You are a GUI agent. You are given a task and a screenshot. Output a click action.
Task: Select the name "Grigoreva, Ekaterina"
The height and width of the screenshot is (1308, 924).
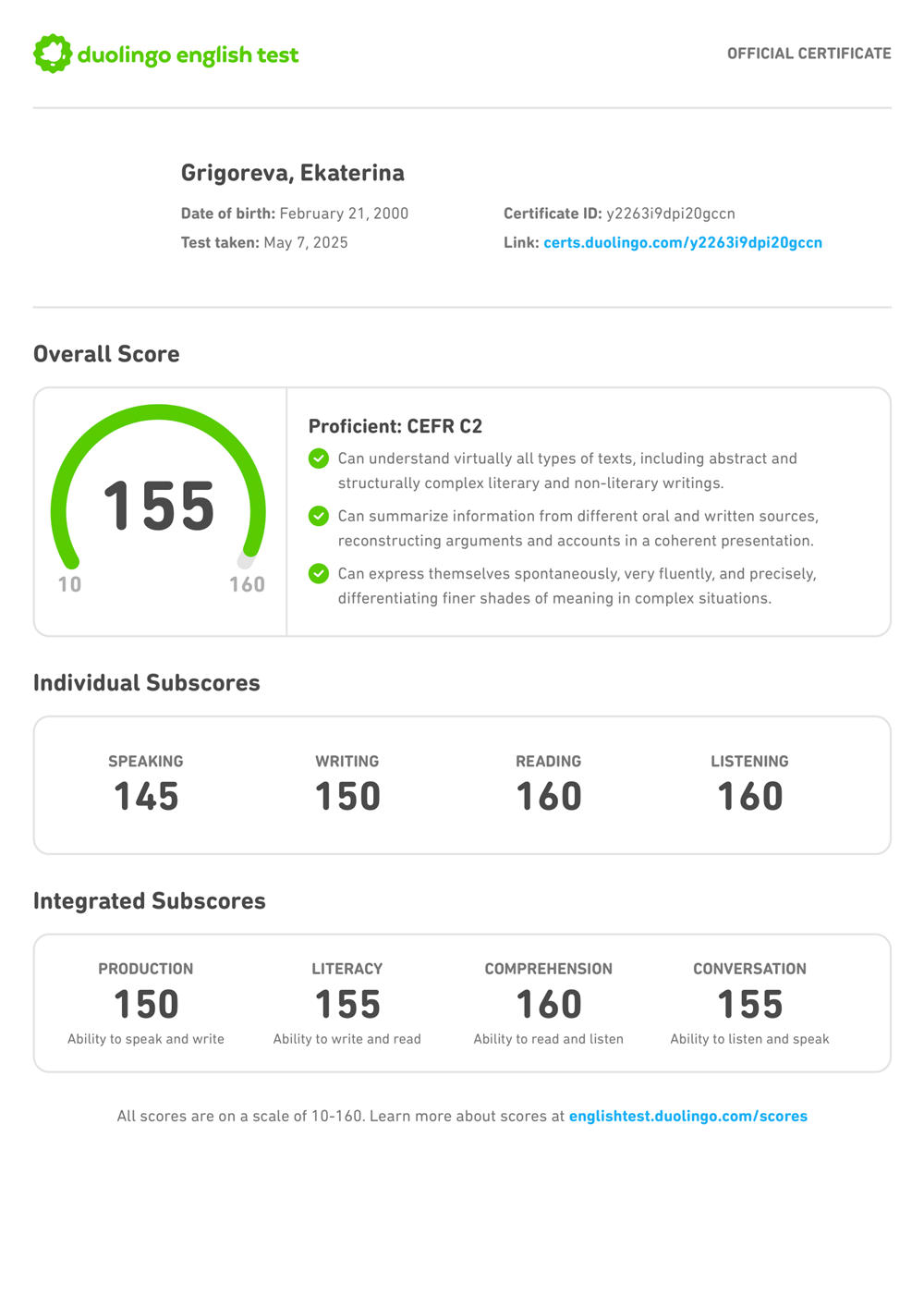point(293,173)
